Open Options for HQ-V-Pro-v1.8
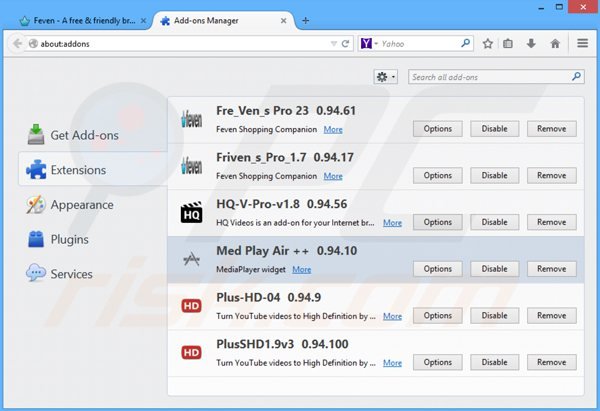The image size is (600, 411). click(437, 222)
